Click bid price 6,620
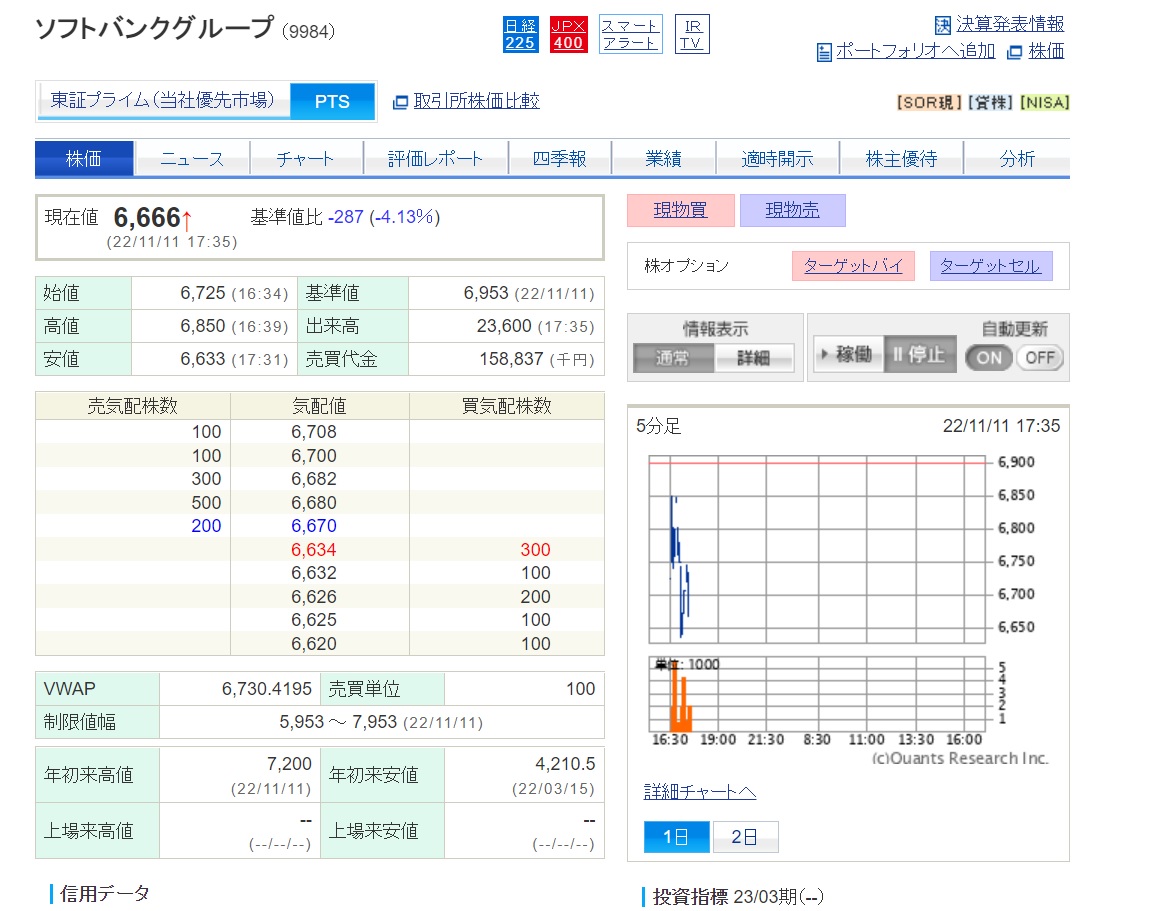Screen dimensions: 1152x911 314,644
